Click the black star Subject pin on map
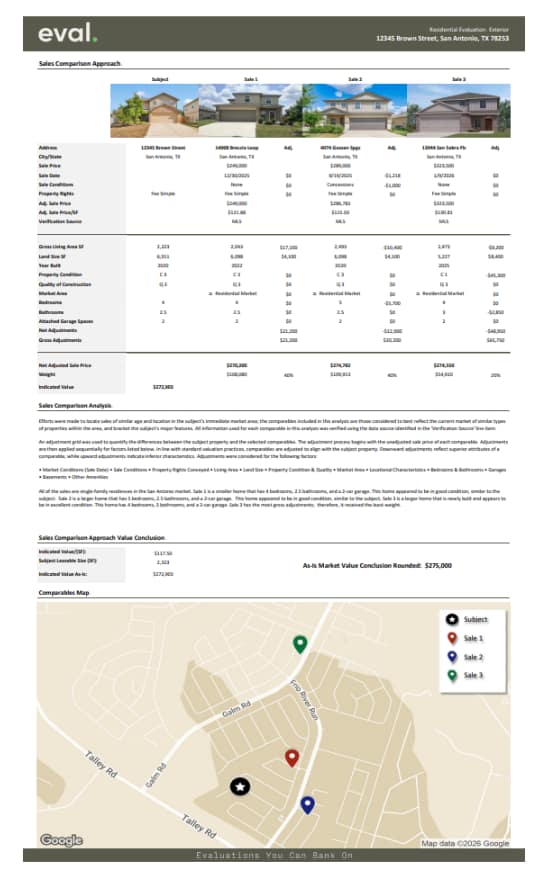Screen dimensions: 550x887 click(240, 786)
